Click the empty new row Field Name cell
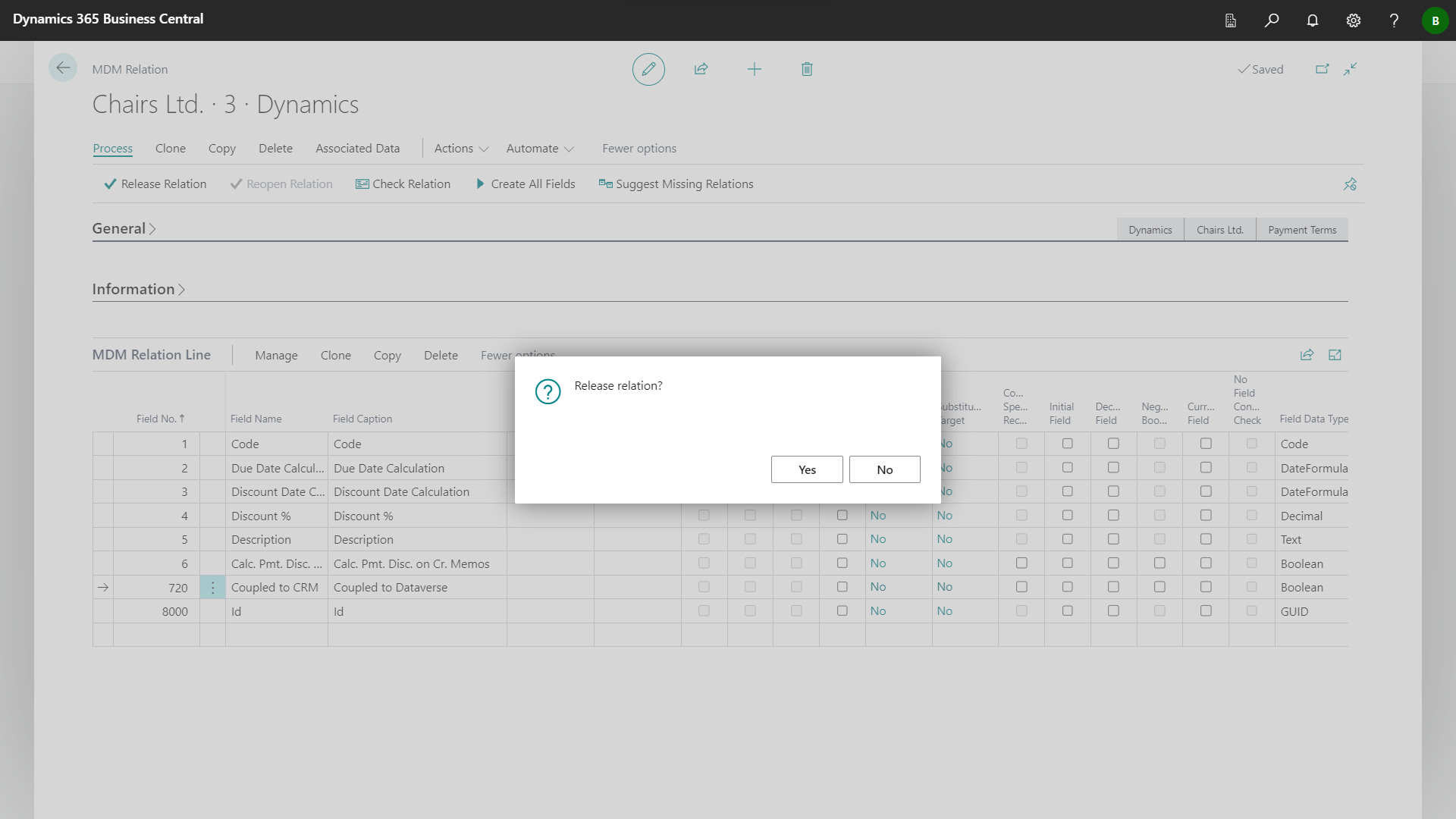Screen dimensions: 1456x819 click(277, 635)
